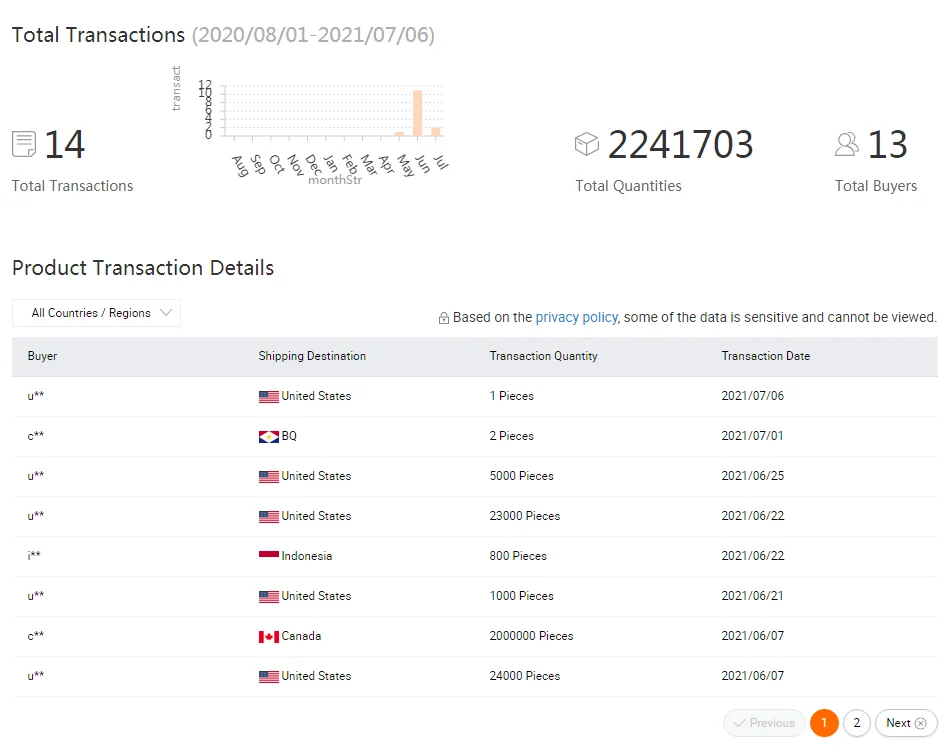Click the Total Transactions document icon

tap(24, 144)
